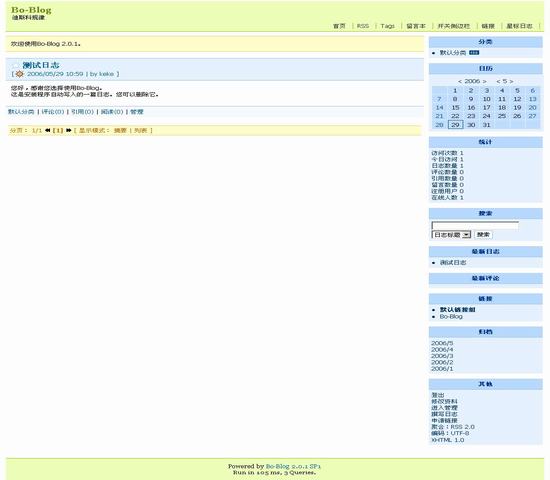Click 聚合：RSS 2.0 feed link
Image resolution: width=550 pixels, height=480 pixels.
coord(453,427)
